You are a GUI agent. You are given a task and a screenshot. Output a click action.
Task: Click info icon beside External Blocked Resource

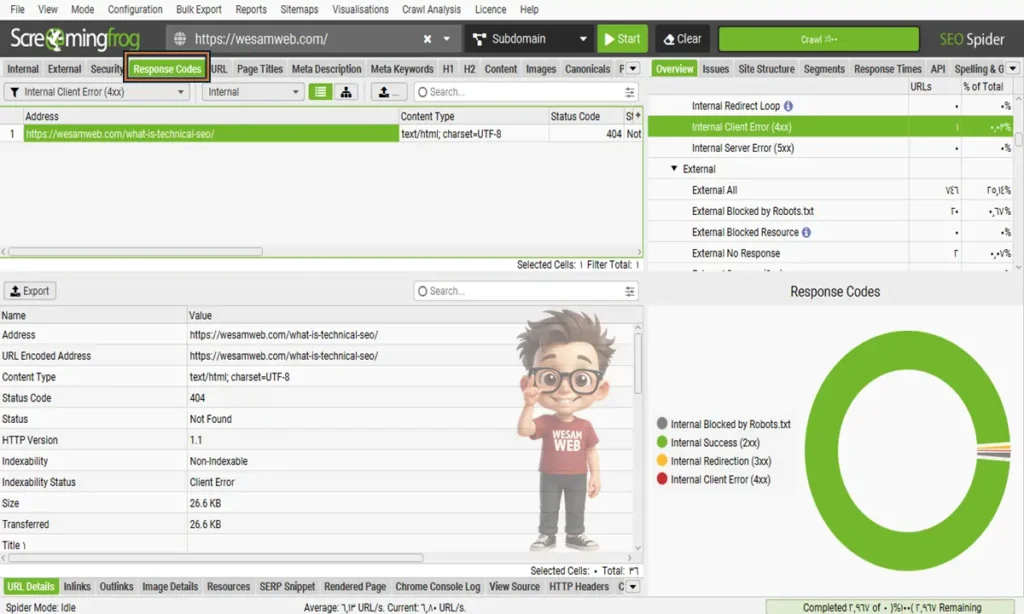pos(806,232)
